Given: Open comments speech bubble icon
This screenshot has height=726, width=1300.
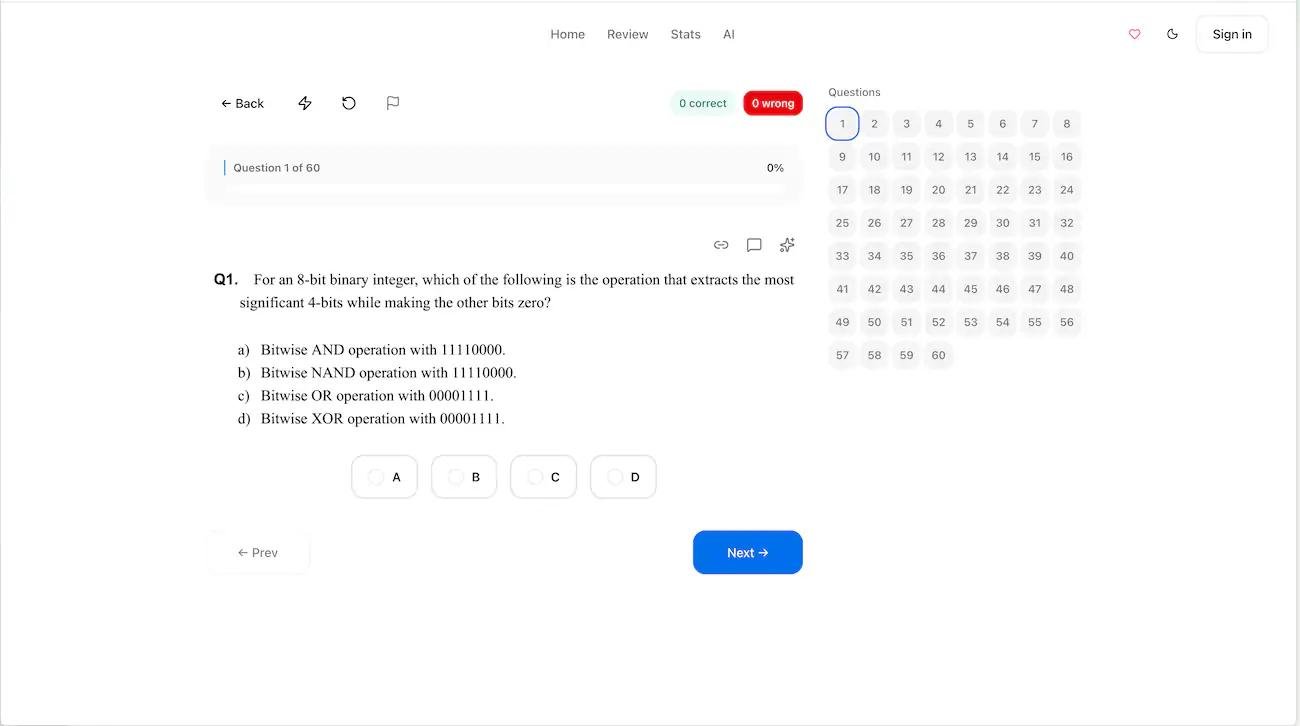Looking at the screenshot, I should [x=754, y=245].
